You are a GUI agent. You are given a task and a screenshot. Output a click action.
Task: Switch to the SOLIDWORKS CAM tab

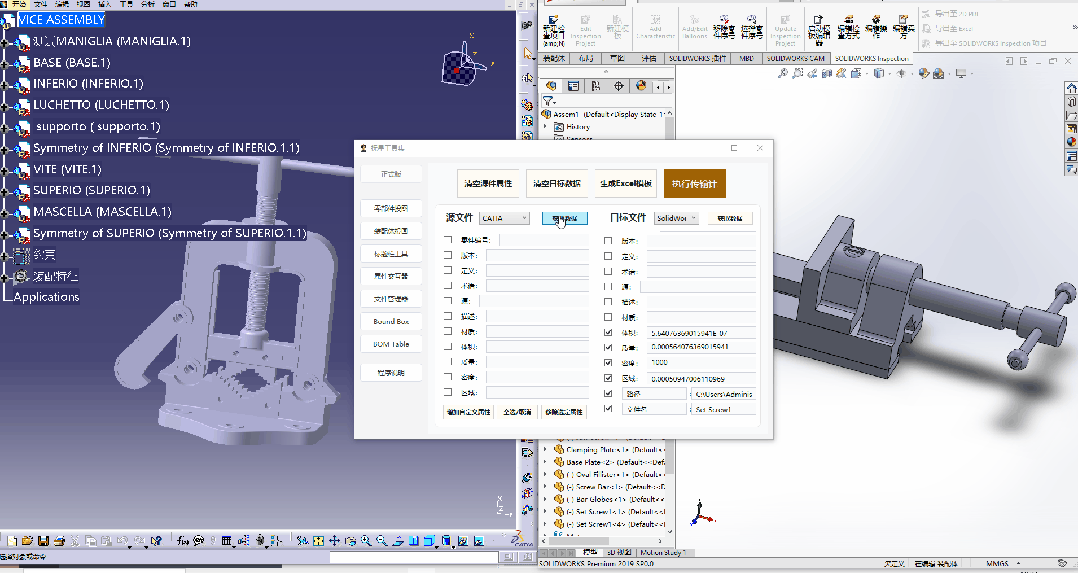796,59
